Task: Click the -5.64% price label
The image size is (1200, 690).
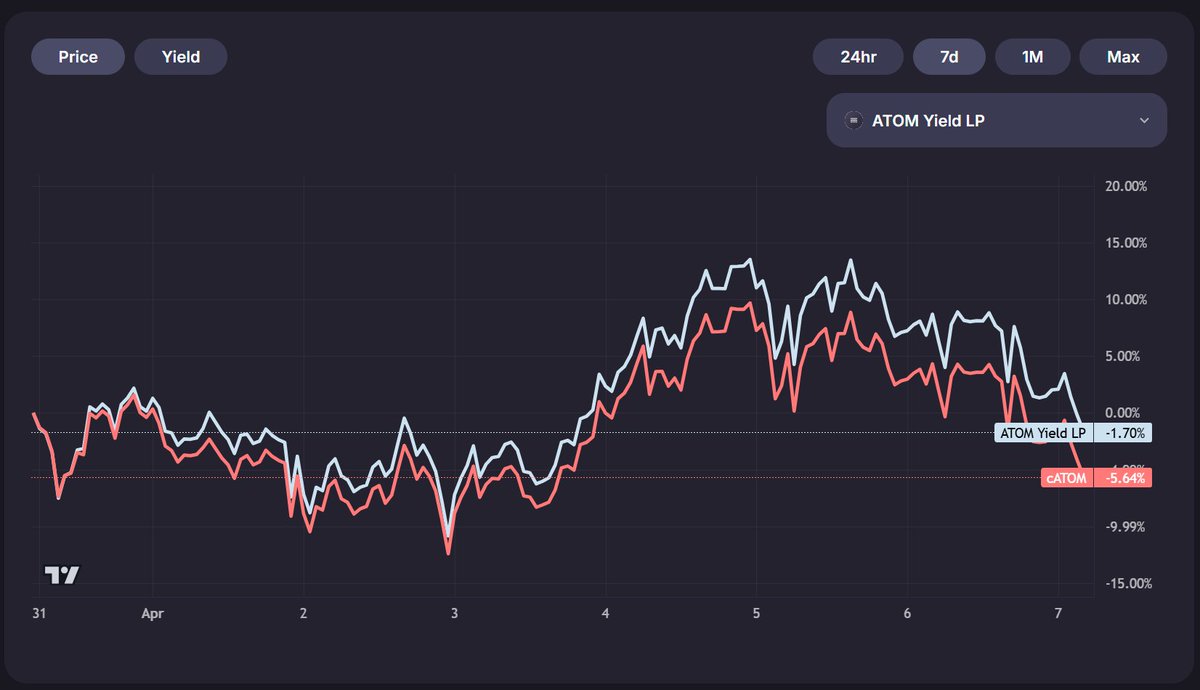Action: tap(1123, 478)
